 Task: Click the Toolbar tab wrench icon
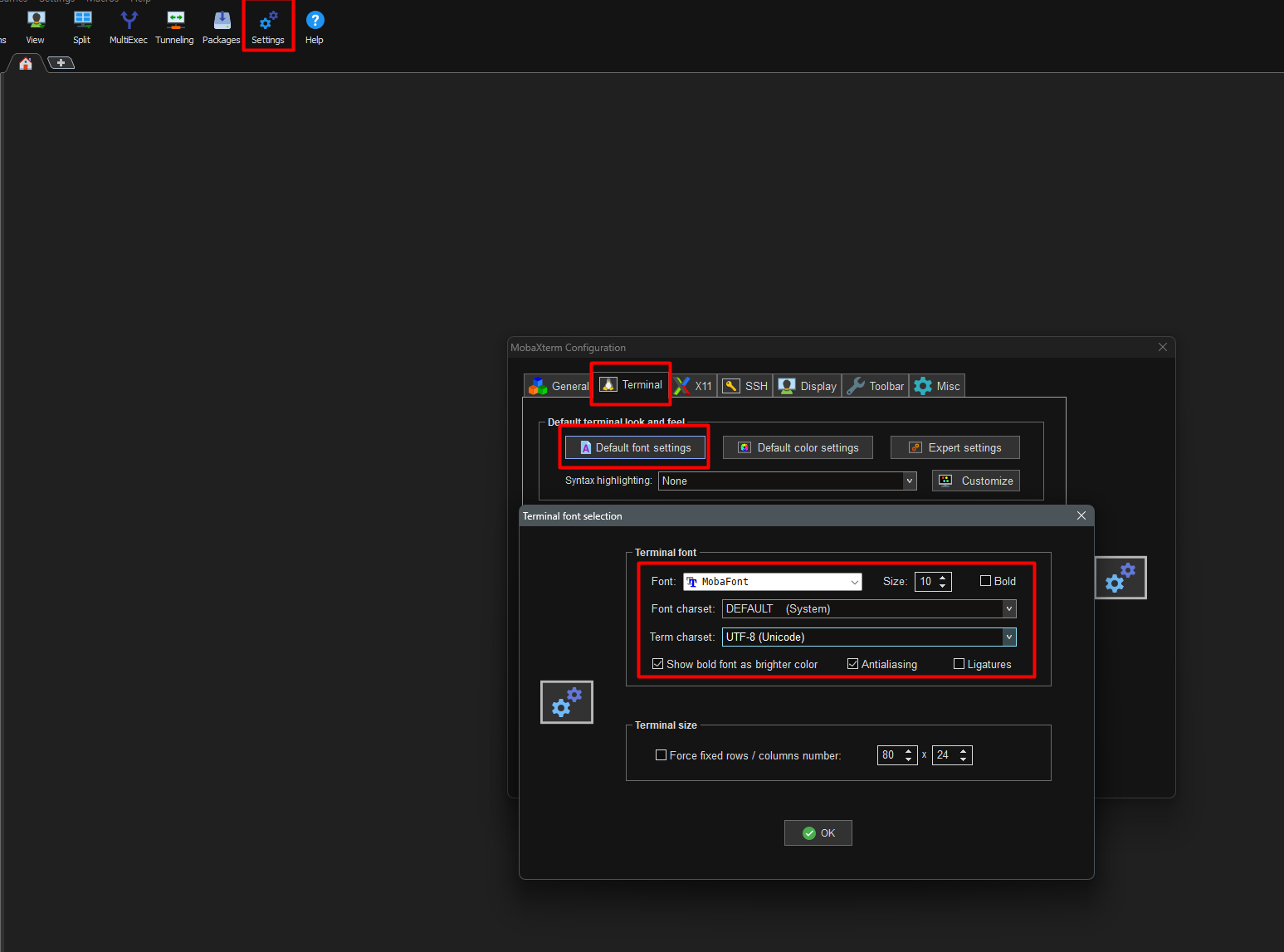point(856,386)
